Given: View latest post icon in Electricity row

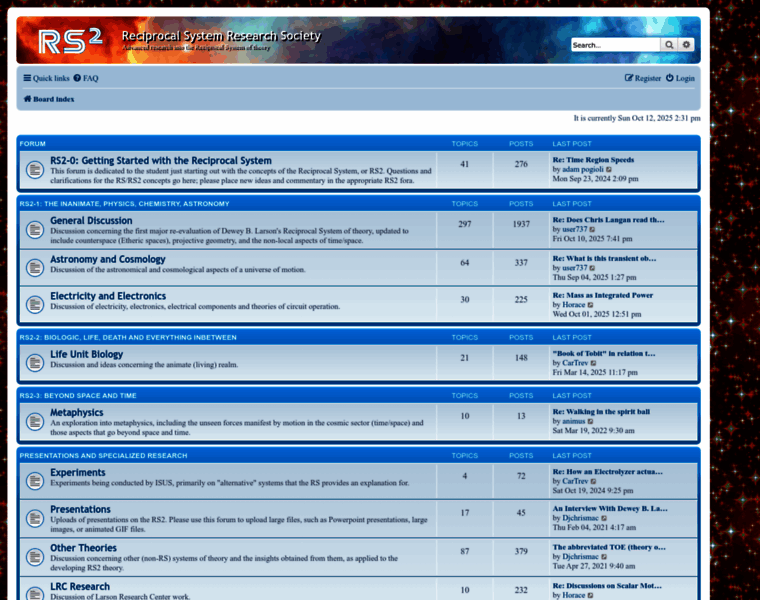Looking at the screenshot, I should click(590, 305).
